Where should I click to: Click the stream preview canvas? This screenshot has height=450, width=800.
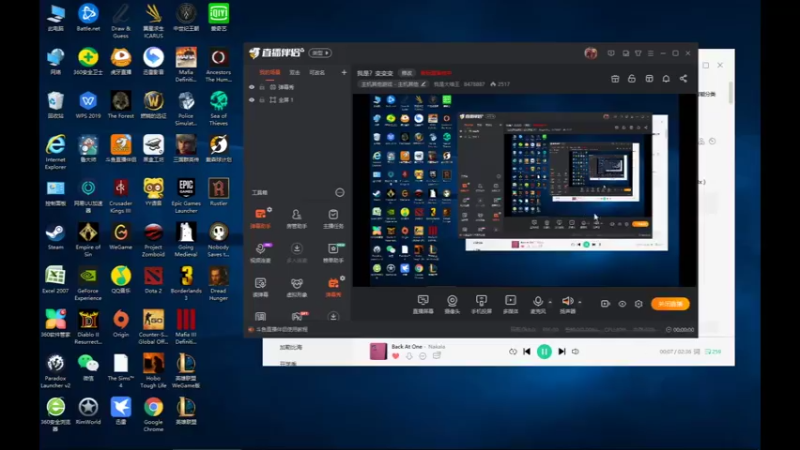click(524, 190)
